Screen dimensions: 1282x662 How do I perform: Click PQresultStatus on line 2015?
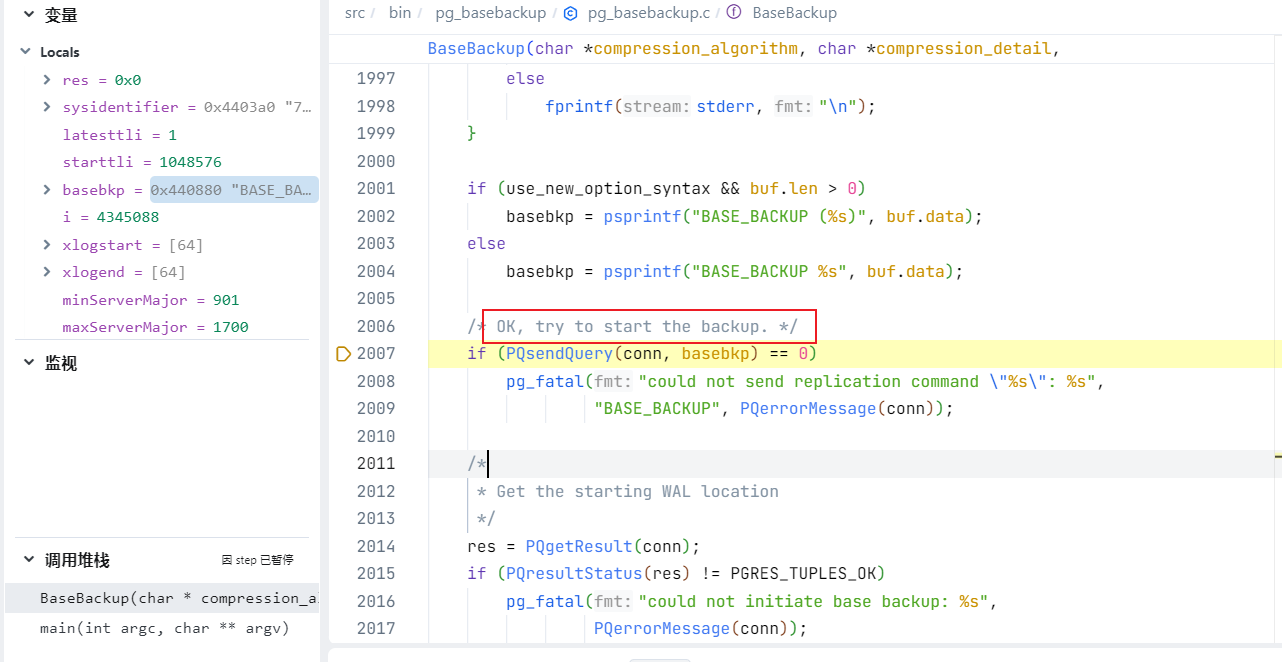(x=574, y=573)
